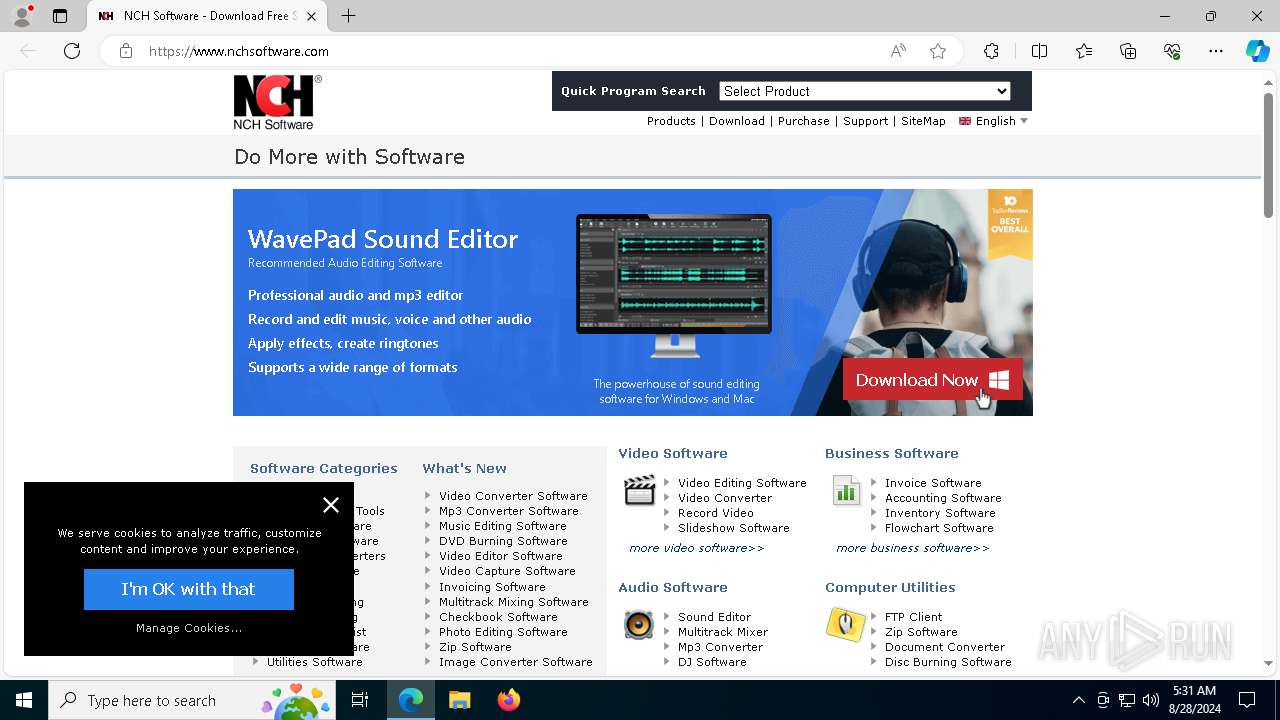Viewport: 1280px width, 720px height.
Task: Add this page to favorites star
Action: tap(938, 51)
